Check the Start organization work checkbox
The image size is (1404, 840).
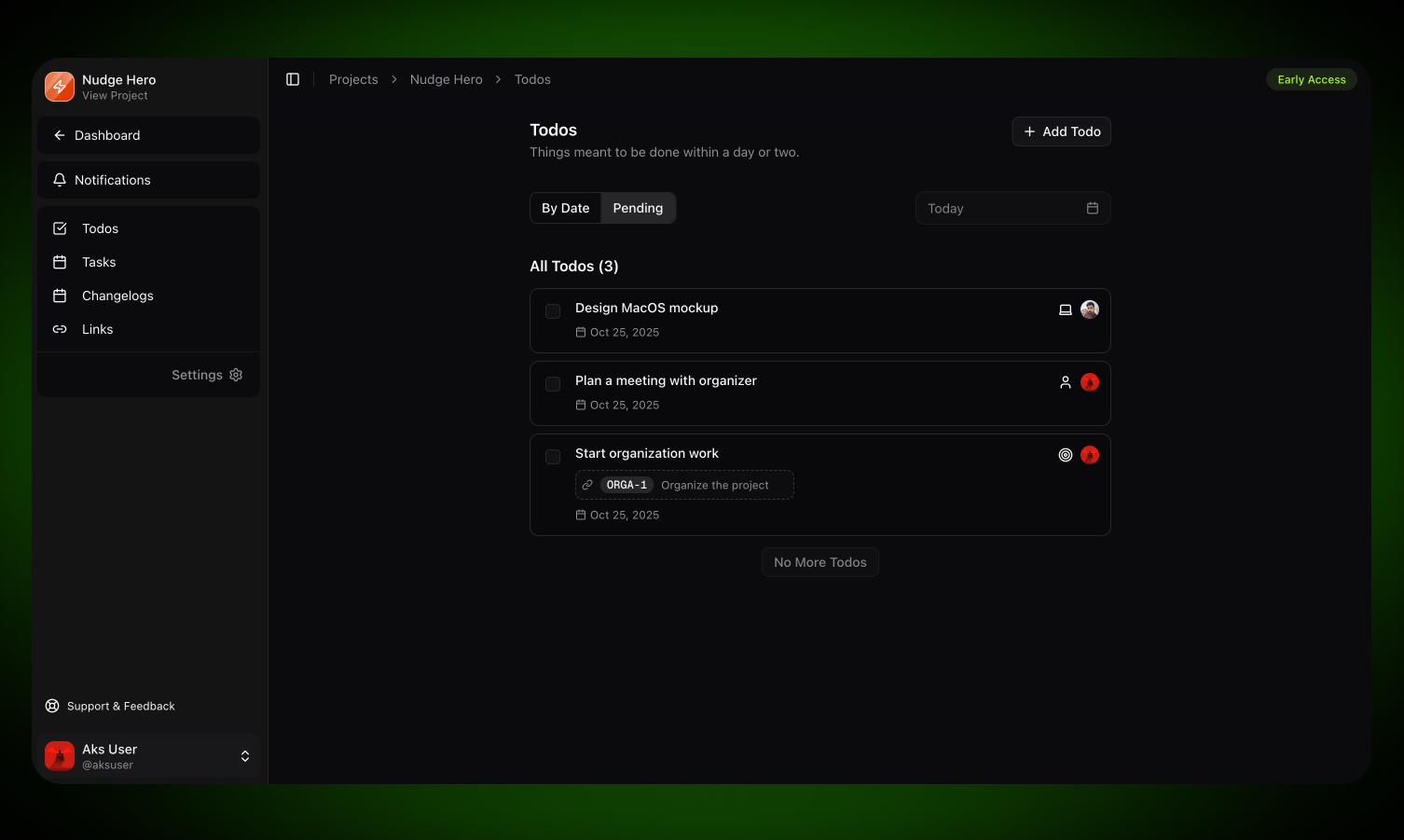click(553, 457)
